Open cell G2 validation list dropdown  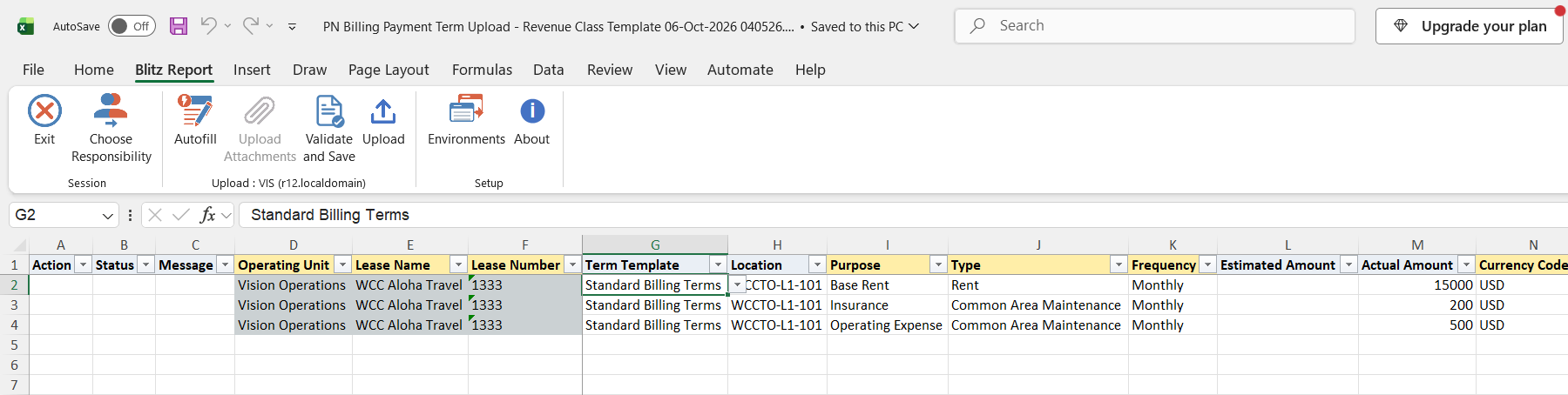[x=738, y=285]
